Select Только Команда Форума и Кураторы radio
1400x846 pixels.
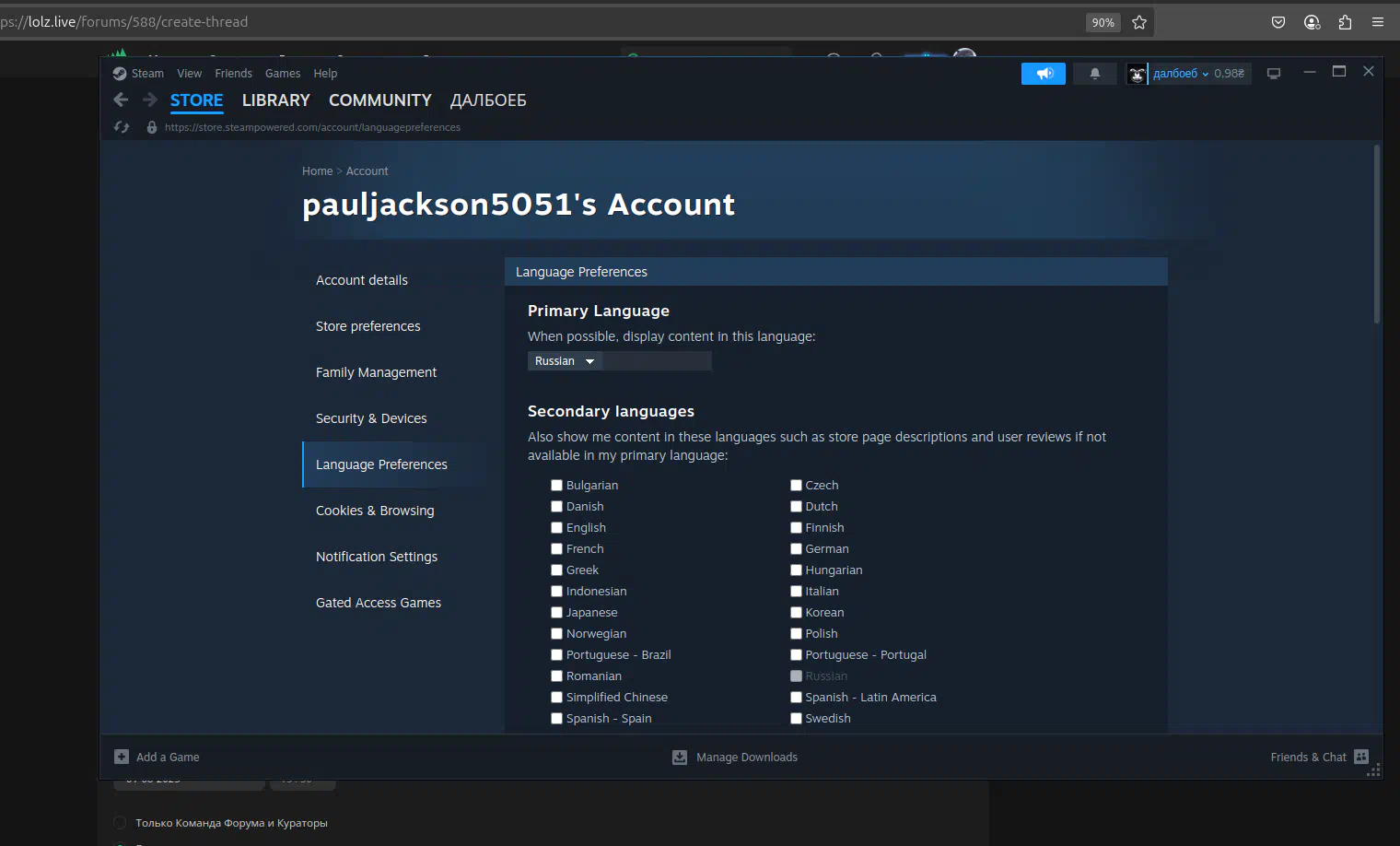[x=120, y=823]
